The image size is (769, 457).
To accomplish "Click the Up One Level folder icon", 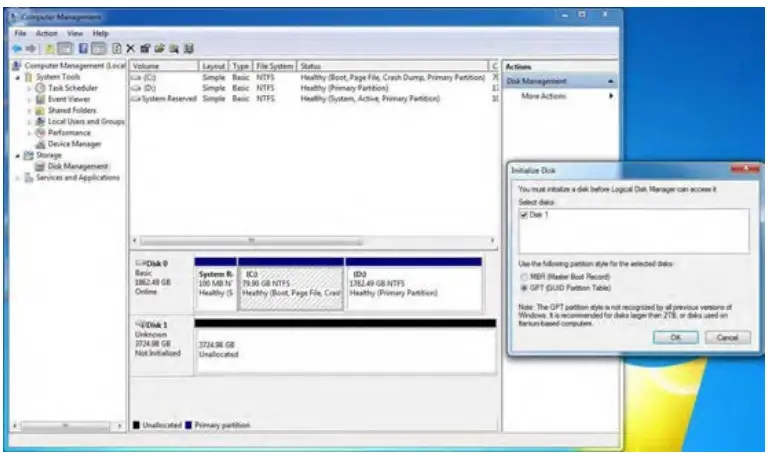I will click(x=50, y=49).
